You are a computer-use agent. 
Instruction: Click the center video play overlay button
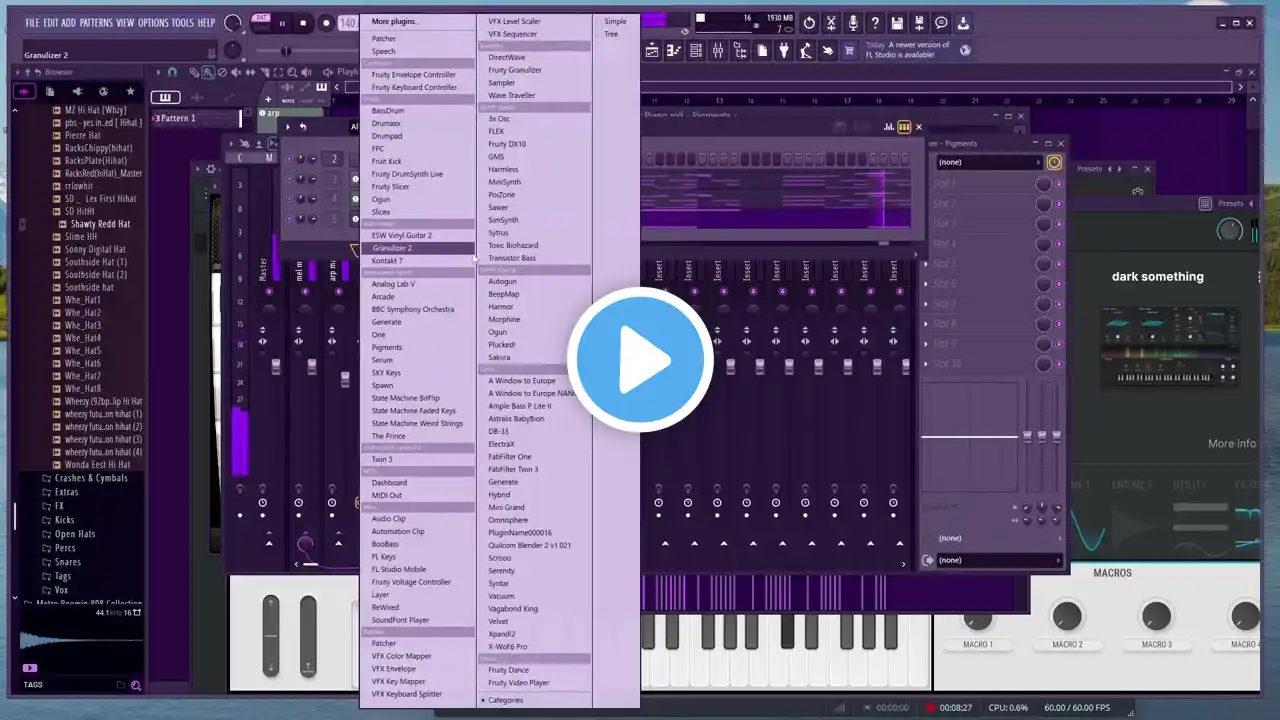pos(640,360)
